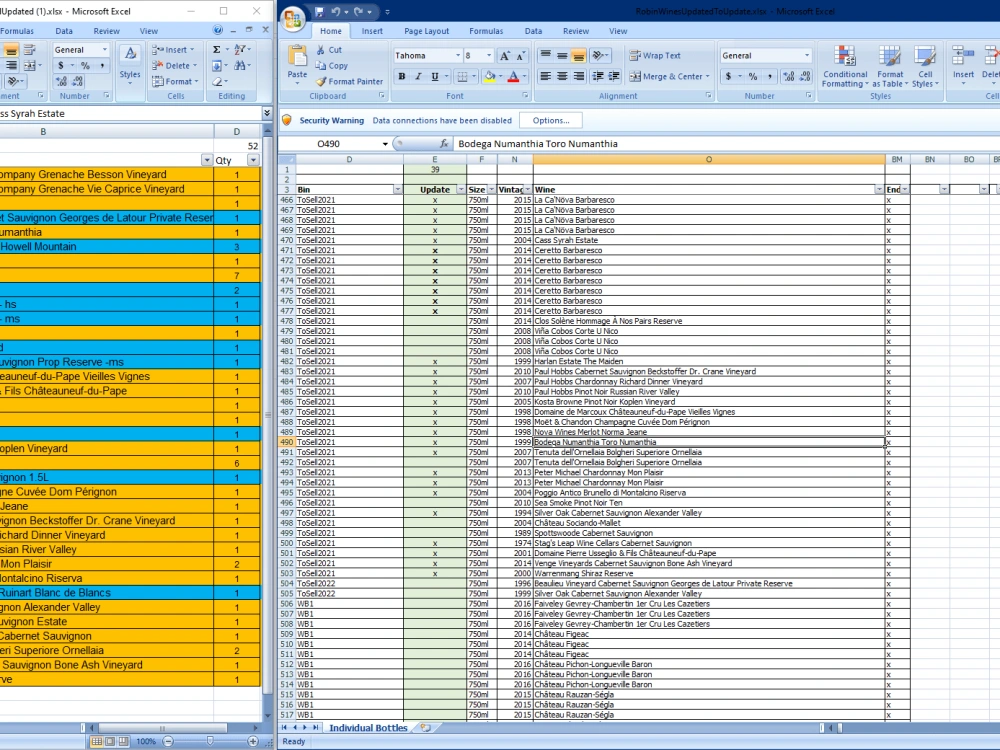The image size is (1000, 750).
Task: Click Undo icon in Quick Access Toolbar
Action: (335, 11)
